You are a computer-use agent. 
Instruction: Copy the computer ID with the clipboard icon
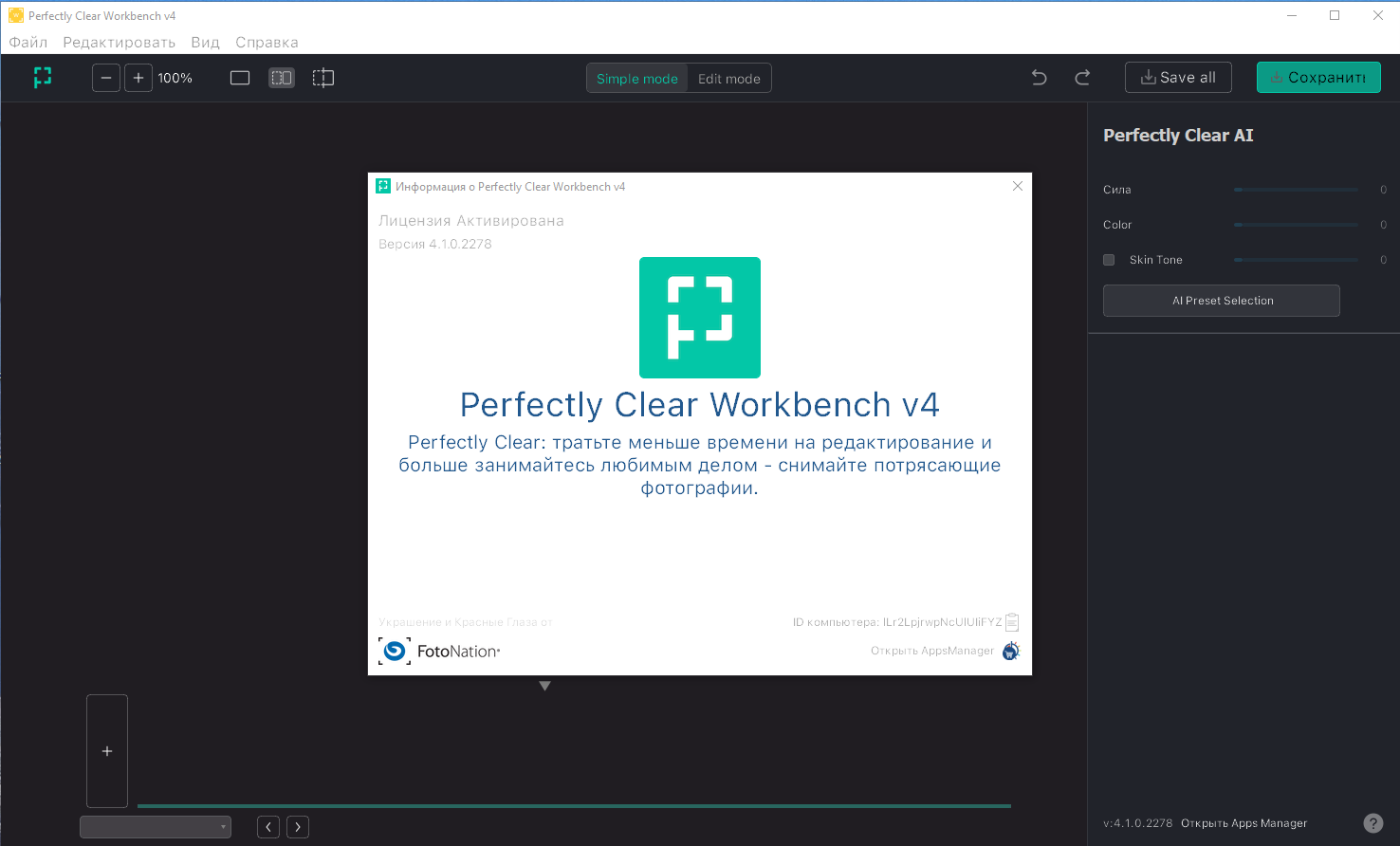[1012, 622]
